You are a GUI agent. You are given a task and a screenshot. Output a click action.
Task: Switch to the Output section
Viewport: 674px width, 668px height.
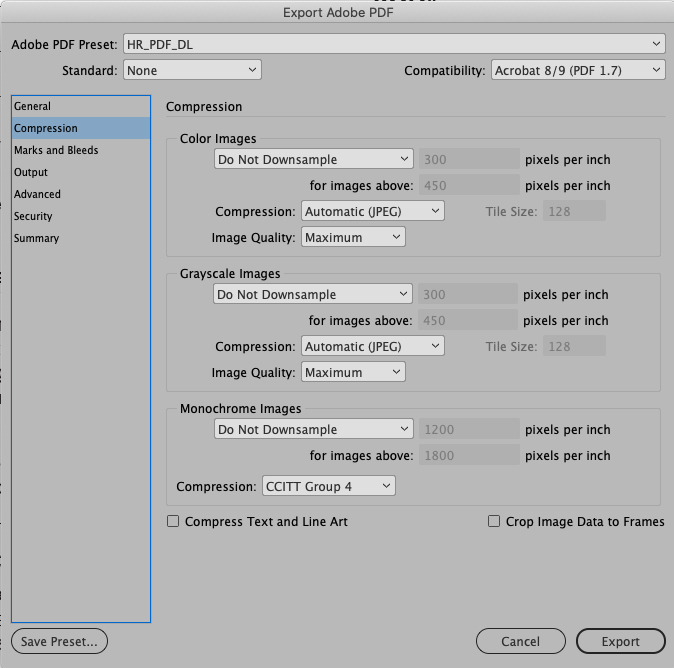tap(81, 172)
